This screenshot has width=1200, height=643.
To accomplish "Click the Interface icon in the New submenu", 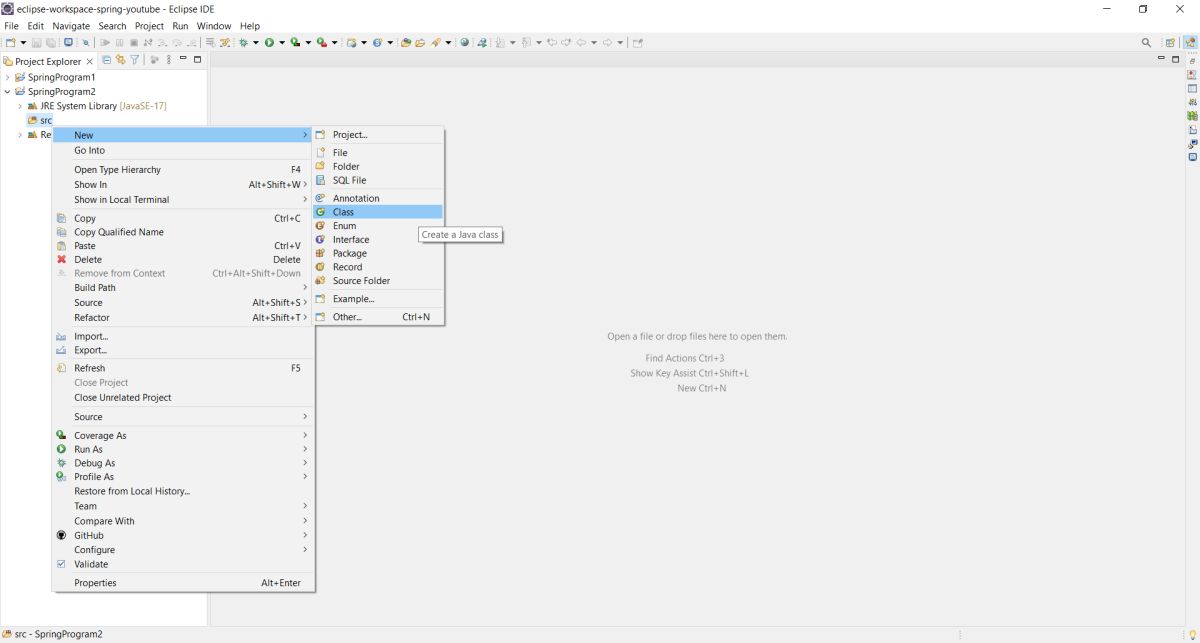I will pyautogui.click(x=321, y=240).
